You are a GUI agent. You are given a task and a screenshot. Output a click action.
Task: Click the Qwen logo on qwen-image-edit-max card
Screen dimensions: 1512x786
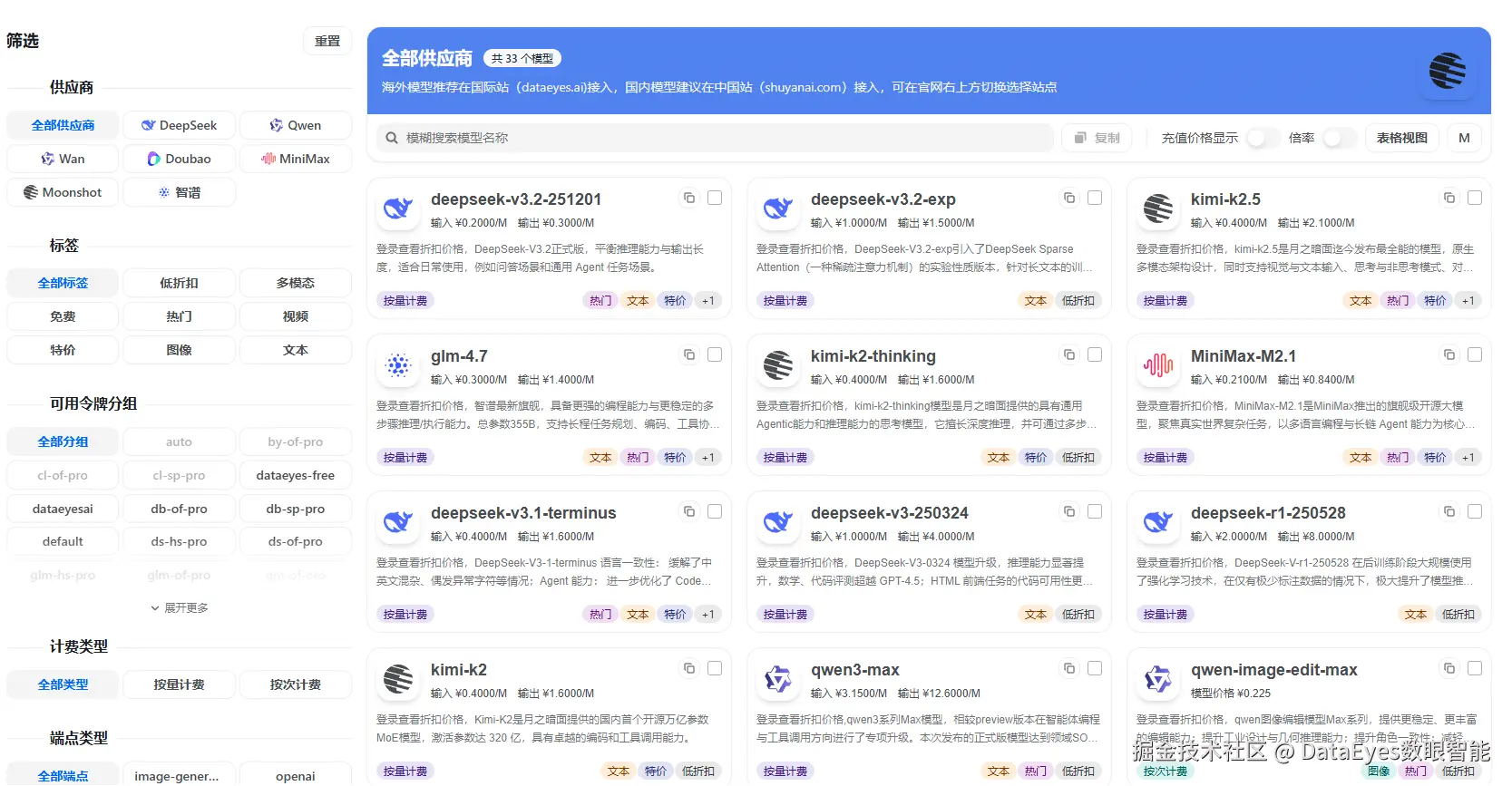click(1158, 679)
